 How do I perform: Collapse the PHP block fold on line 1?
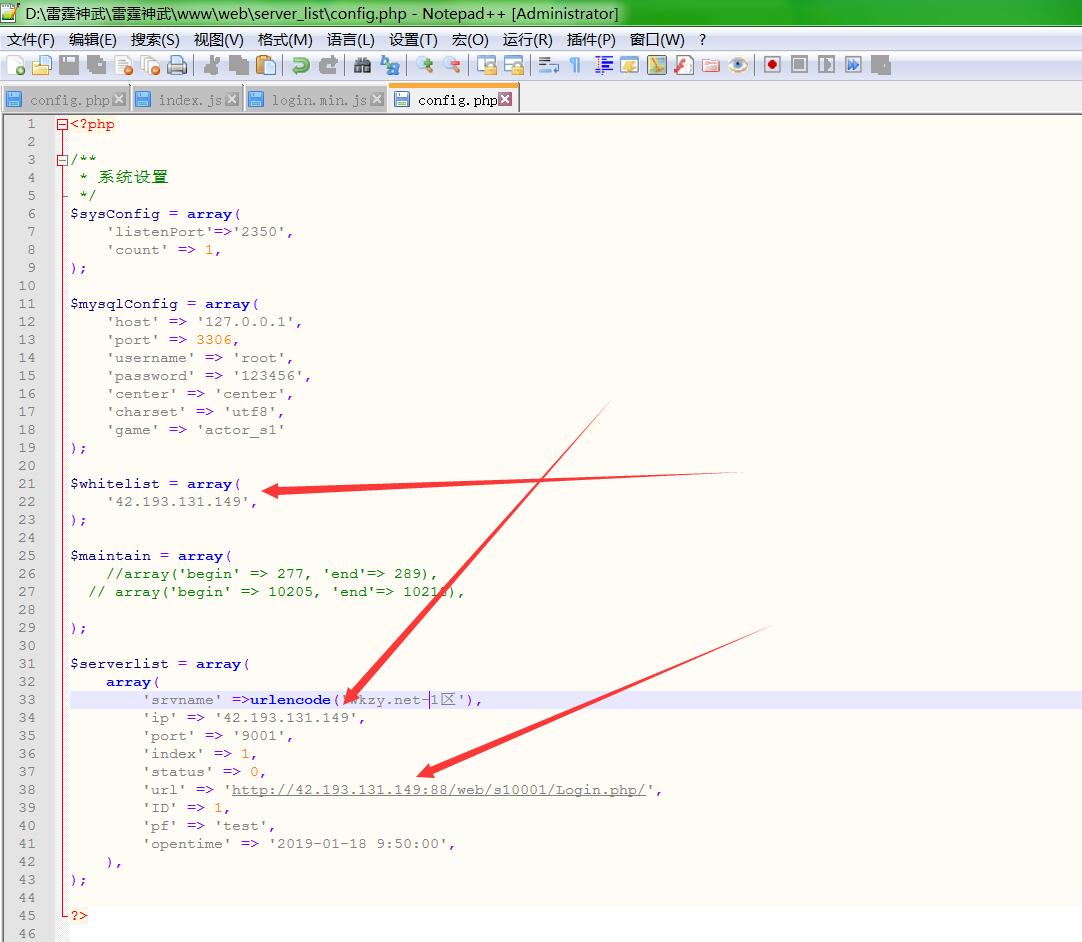coord(62,125)
